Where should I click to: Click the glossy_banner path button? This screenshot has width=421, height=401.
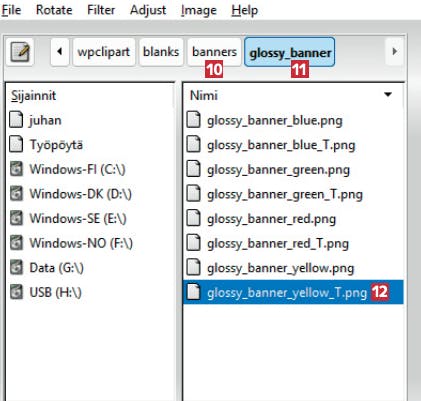pyautogui.click(x=290, y=52)
